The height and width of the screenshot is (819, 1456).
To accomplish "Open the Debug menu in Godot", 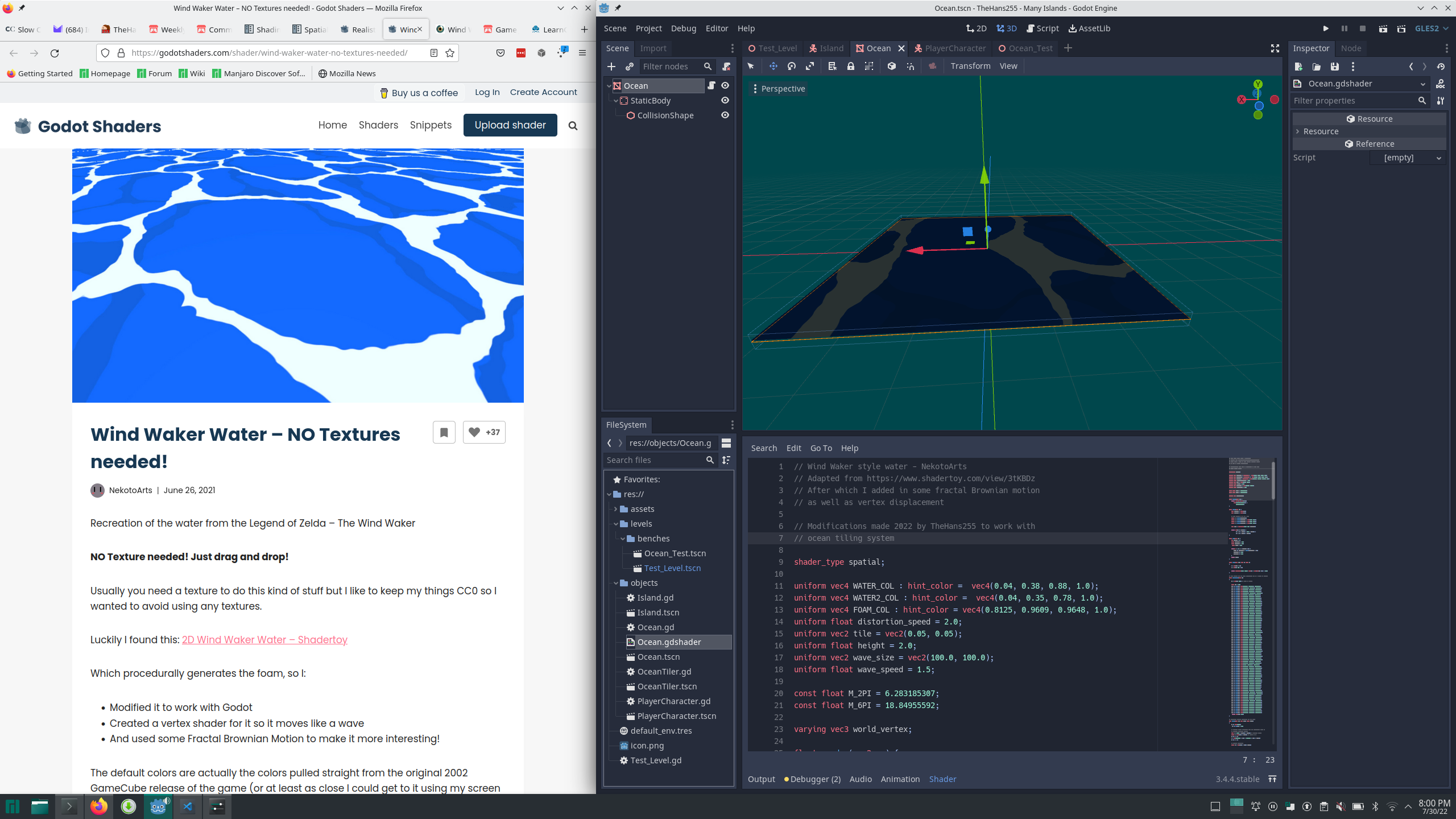I will coord(683,28).
